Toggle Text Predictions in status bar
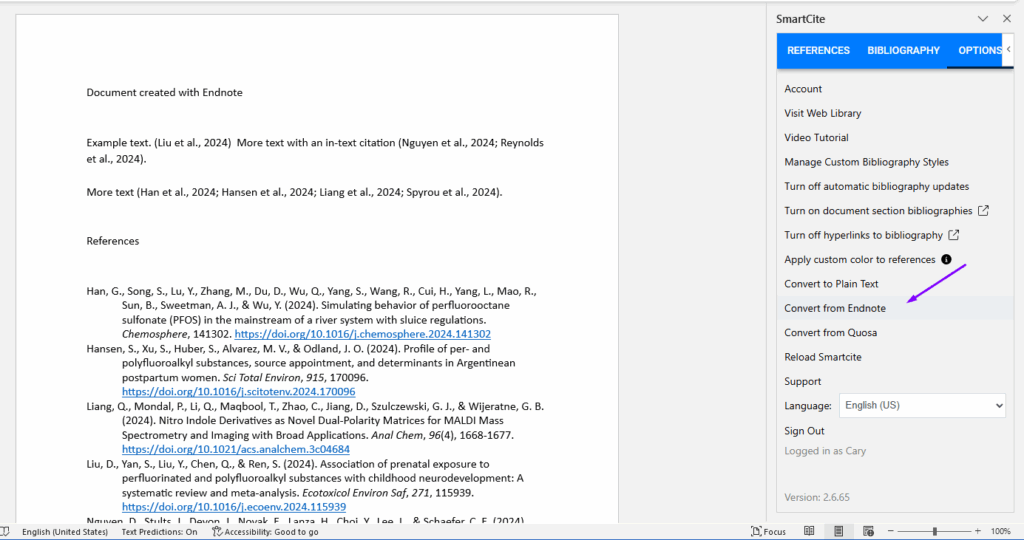This screenshot has width=1024, height=540. pyautogui.click(x=159, y=532)
